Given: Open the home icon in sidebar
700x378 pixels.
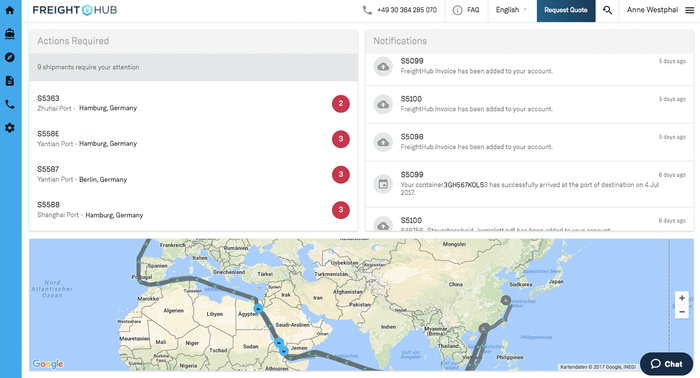Looking at the screenshot, I should pos(9,10).
